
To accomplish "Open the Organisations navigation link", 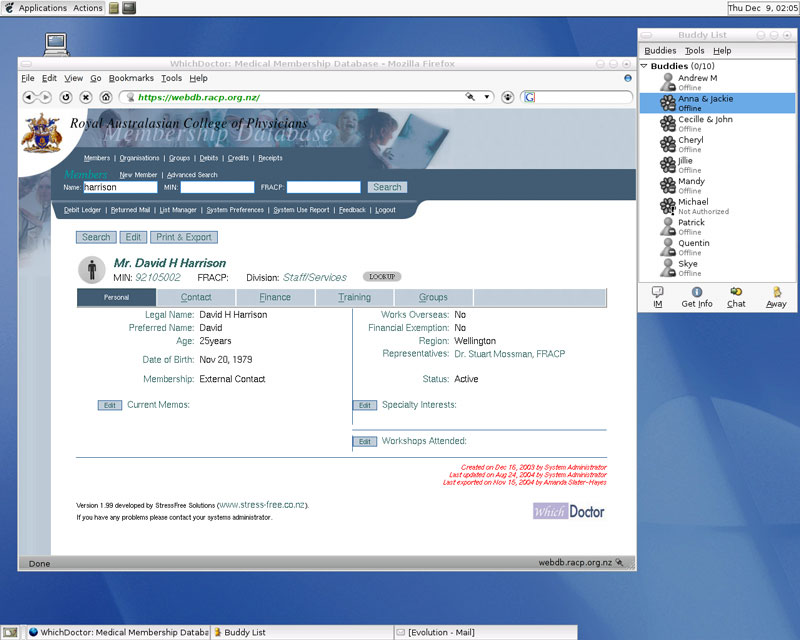I will click(139, 158).
